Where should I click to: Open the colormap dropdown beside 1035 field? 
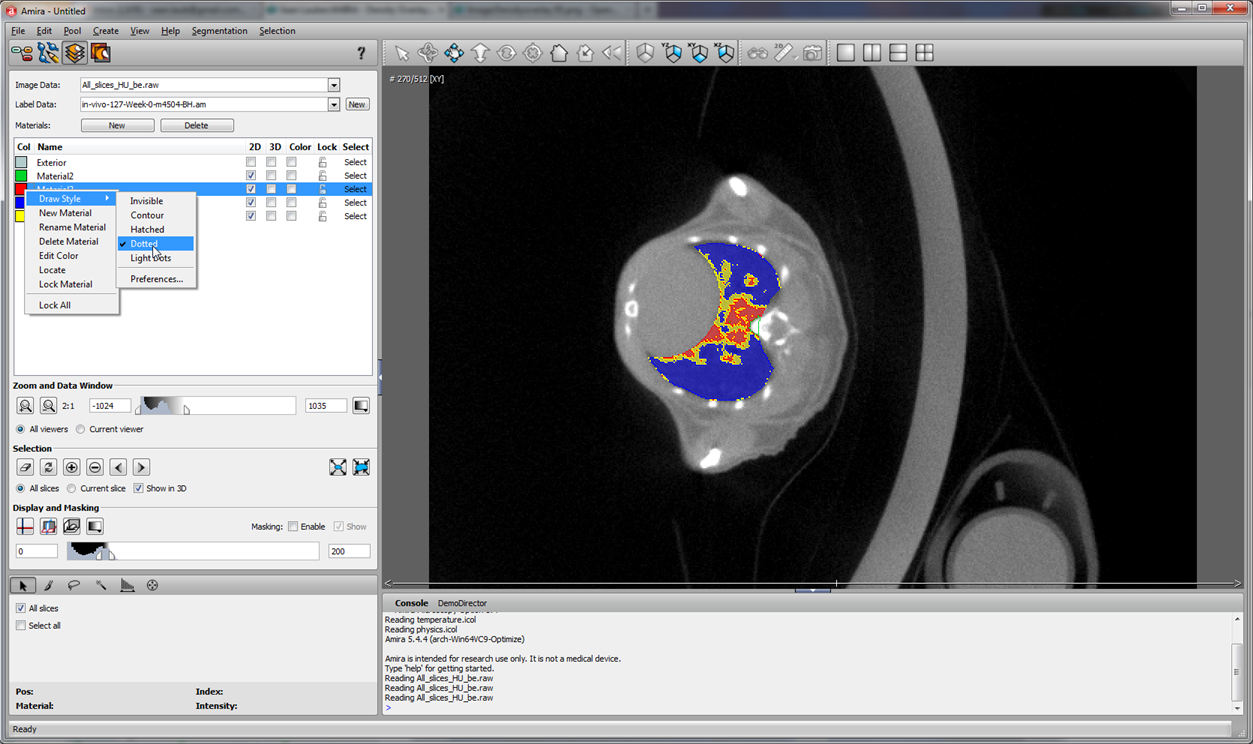pos(361,406)
